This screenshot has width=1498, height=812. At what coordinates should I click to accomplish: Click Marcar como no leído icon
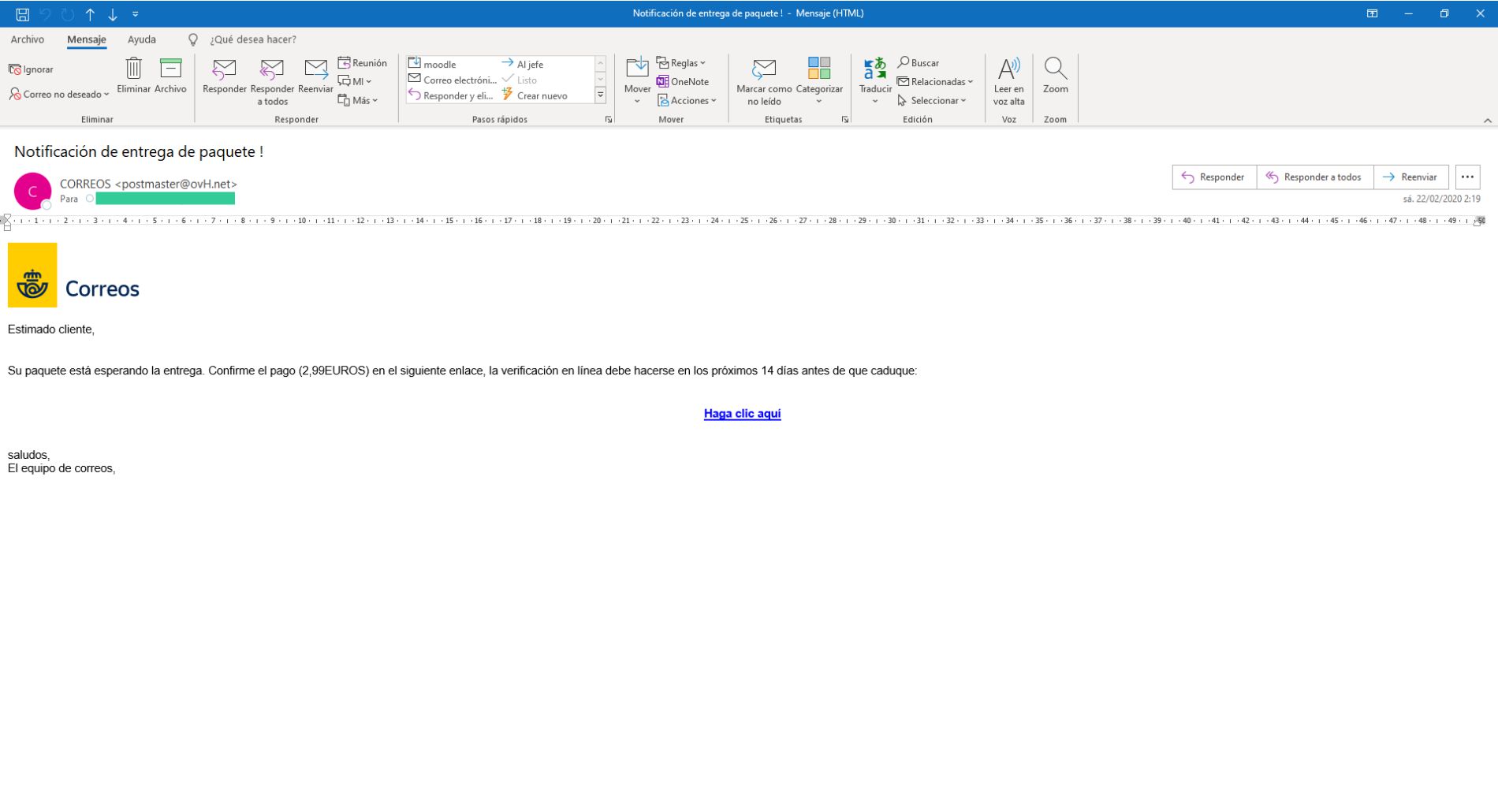tap(764, 70)
